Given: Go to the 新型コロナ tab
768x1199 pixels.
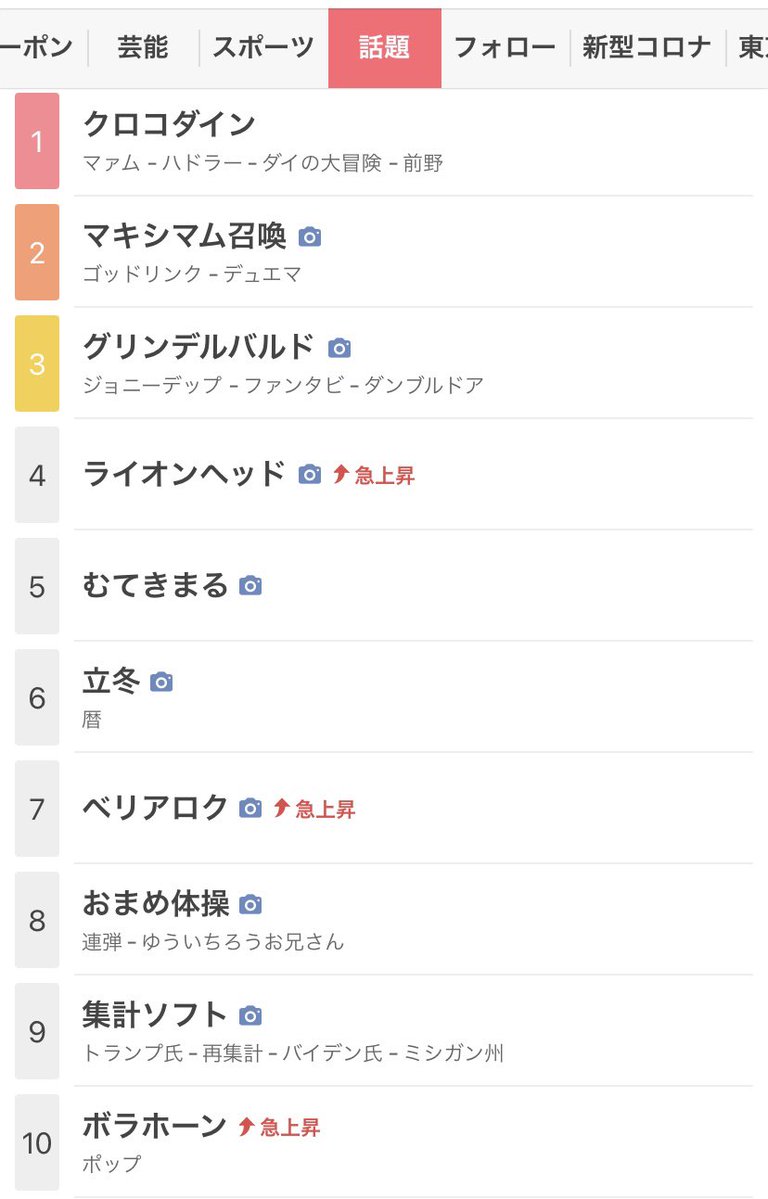Looking at the screenshot, I should point(647,47).
